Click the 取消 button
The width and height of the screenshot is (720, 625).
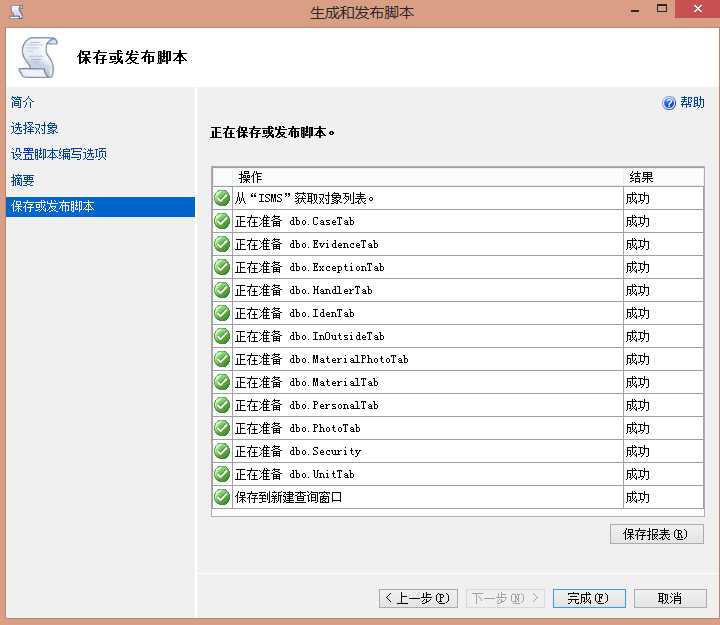[670, 598]
